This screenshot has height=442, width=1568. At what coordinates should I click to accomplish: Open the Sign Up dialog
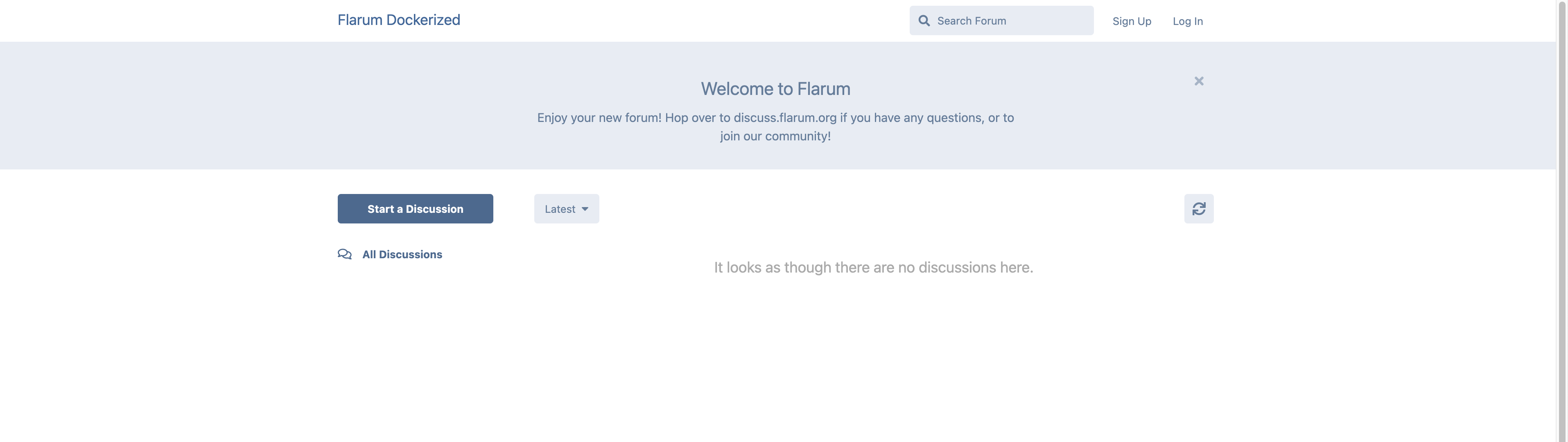click(x=1132, y=21)
